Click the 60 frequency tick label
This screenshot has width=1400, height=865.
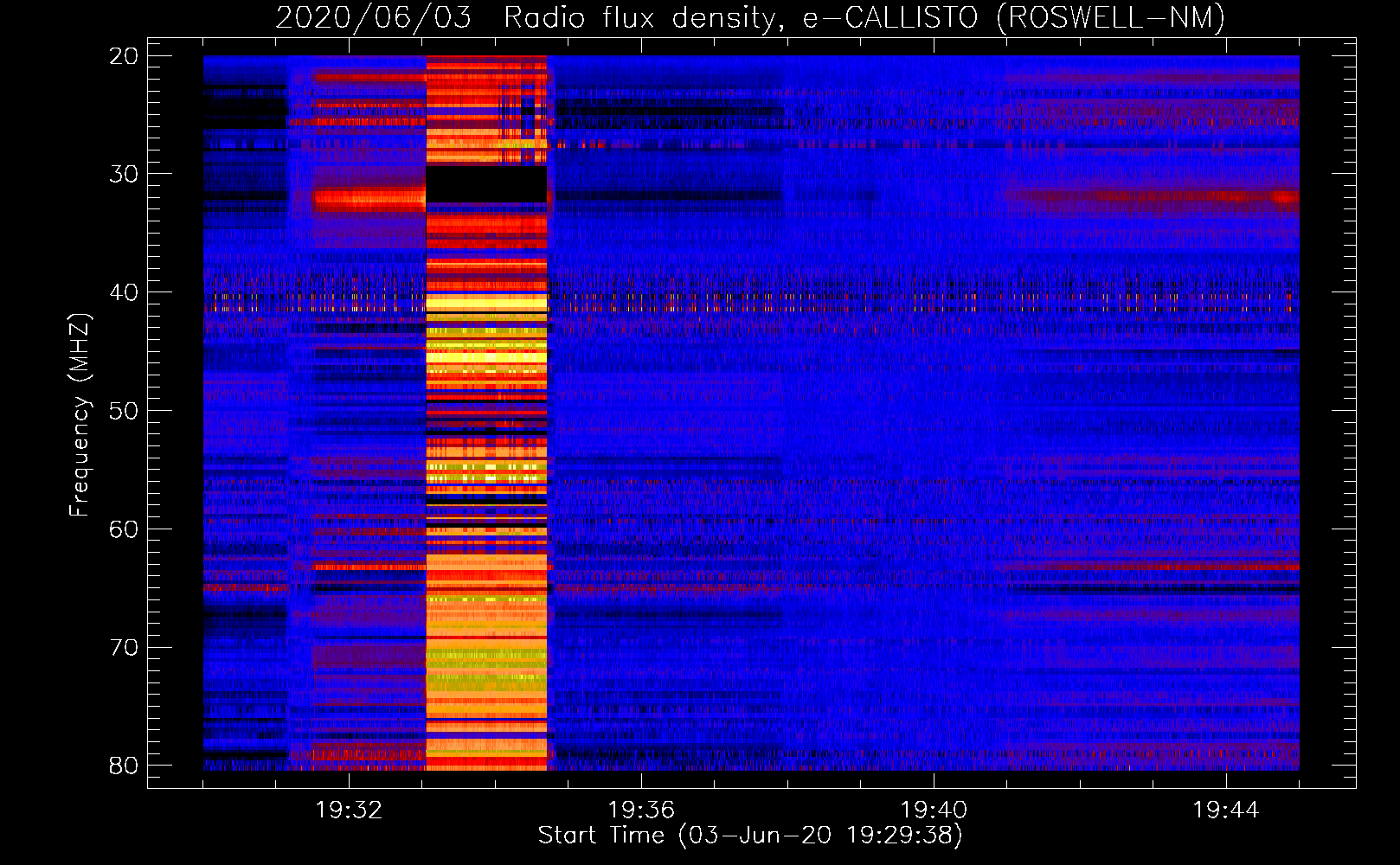tap(124, 529)
